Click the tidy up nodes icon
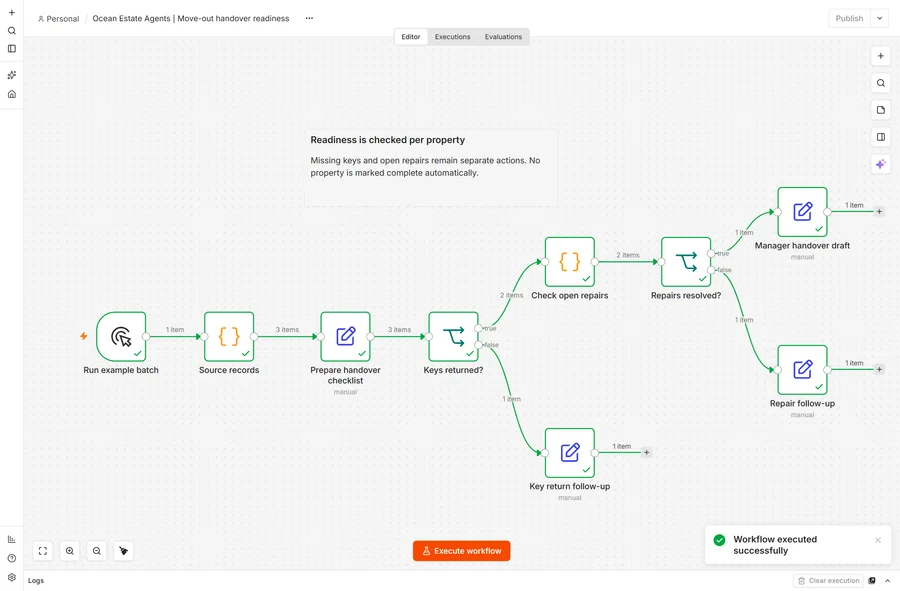This screenshot has height=591, width=900. pos(123,551)
